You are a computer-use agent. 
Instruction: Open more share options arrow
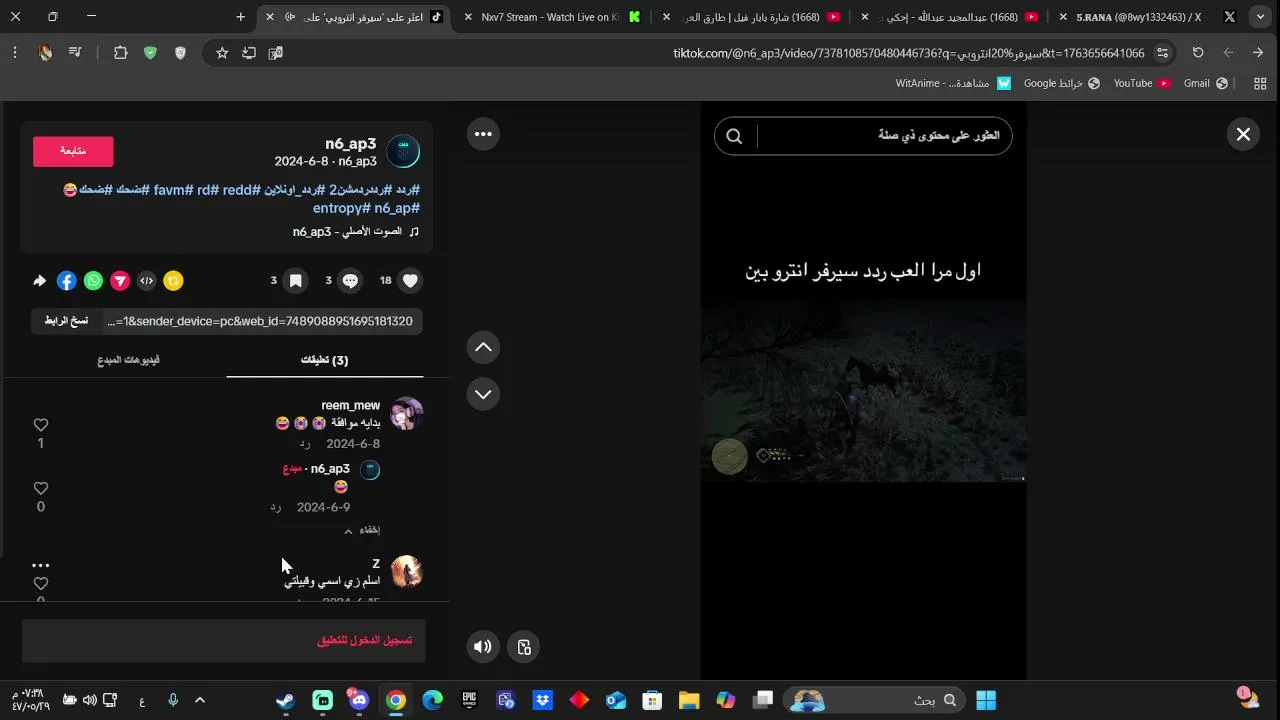40,281
